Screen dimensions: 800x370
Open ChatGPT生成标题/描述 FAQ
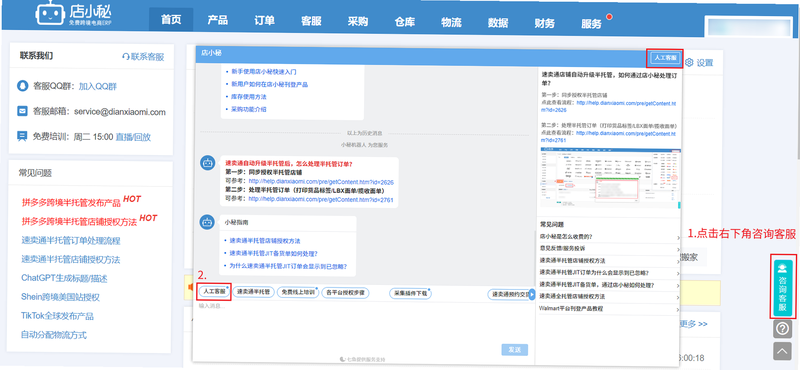(x=64, y=278)
